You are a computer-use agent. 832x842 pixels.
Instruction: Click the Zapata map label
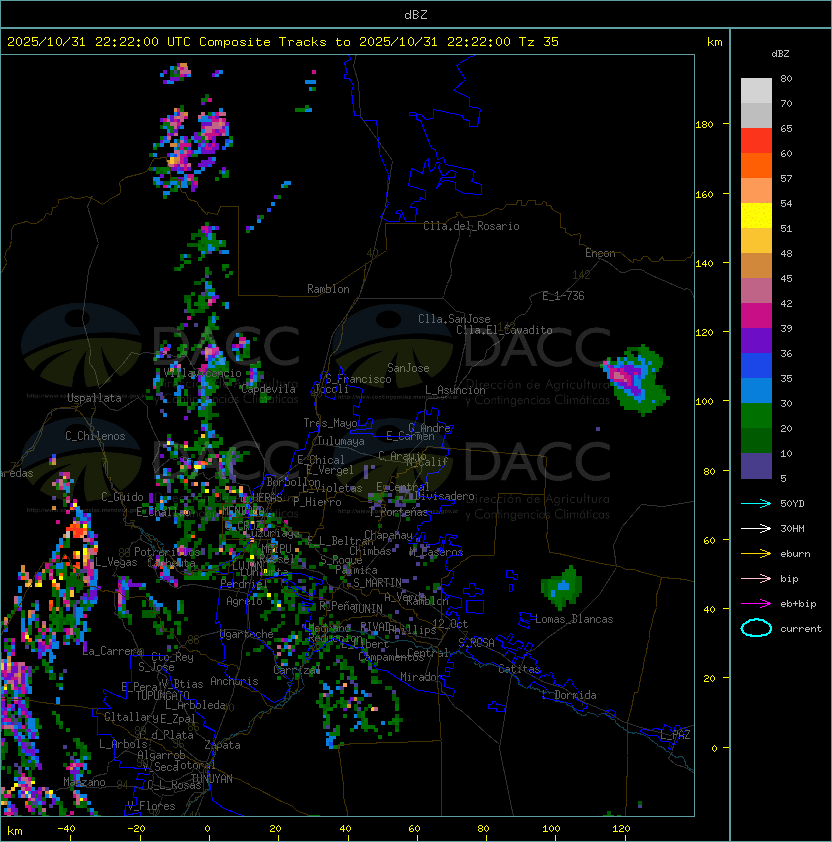pyautogui.click(x=222, y=745)
